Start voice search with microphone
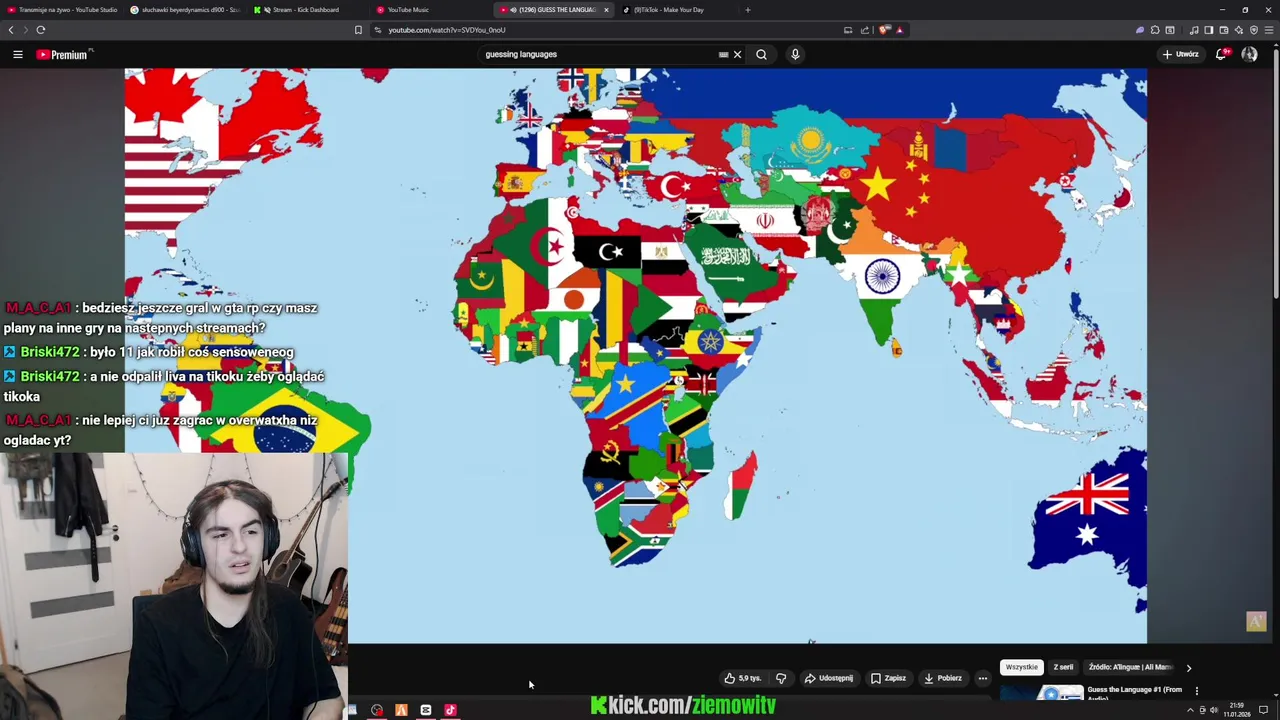 [795, 54]
